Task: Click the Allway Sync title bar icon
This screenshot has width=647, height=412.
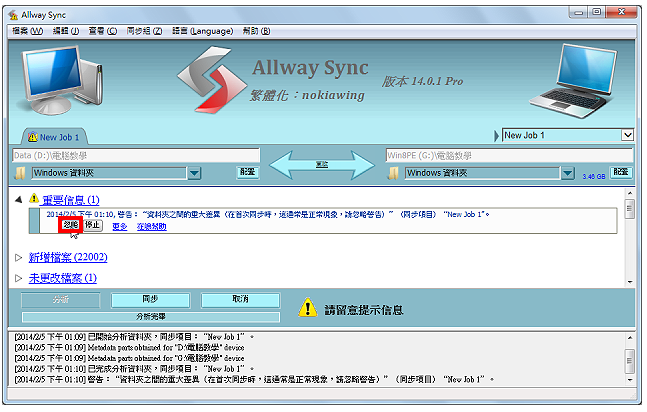Action: pyautogui.click(x=13, y=15)
